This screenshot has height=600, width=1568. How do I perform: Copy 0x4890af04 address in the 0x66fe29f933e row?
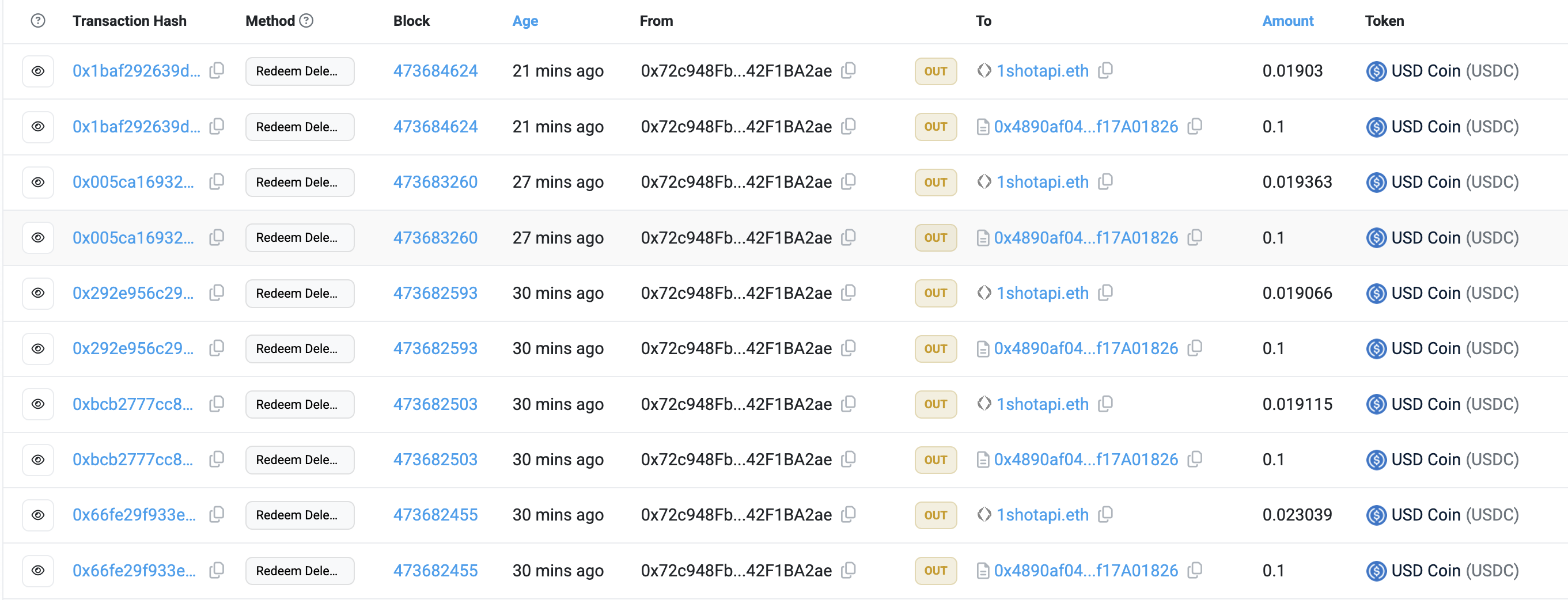1195,569
